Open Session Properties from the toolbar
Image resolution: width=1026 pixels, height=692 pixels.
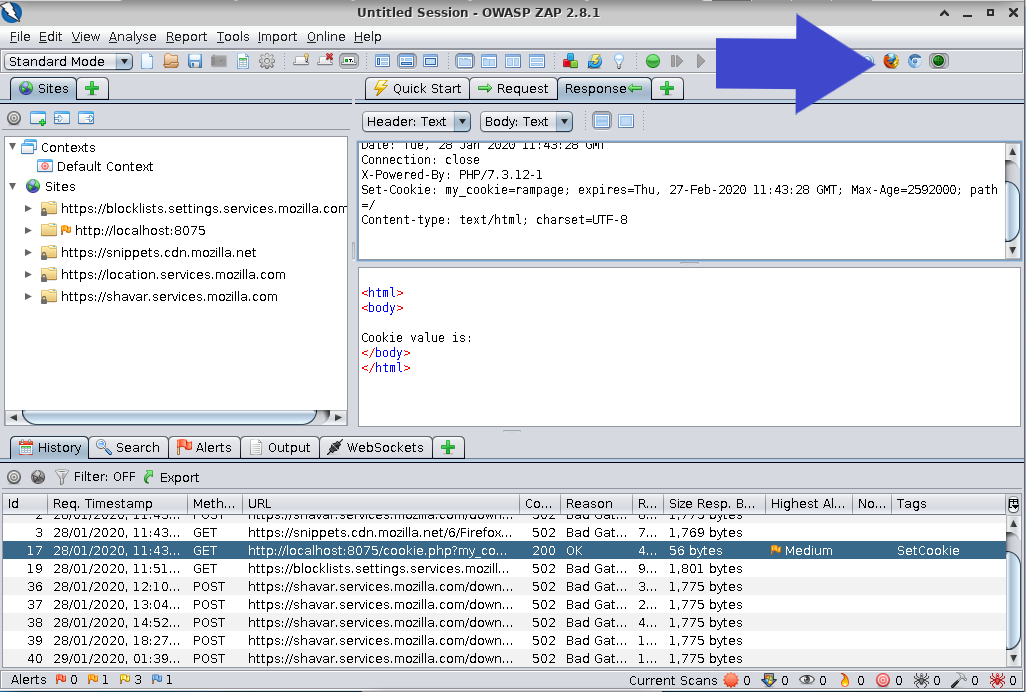(243, 61)
